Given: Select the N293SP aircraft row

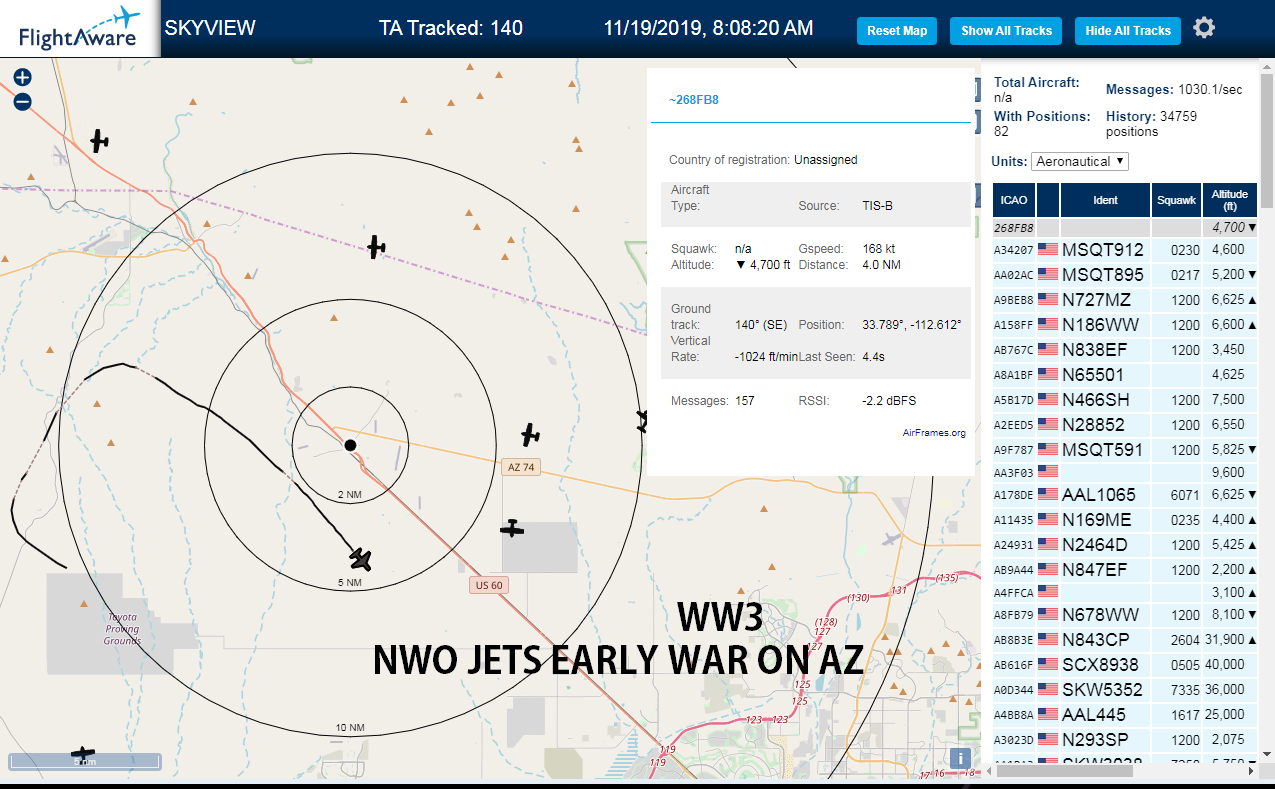Looking at the screenshot, I should [1125, 739].
